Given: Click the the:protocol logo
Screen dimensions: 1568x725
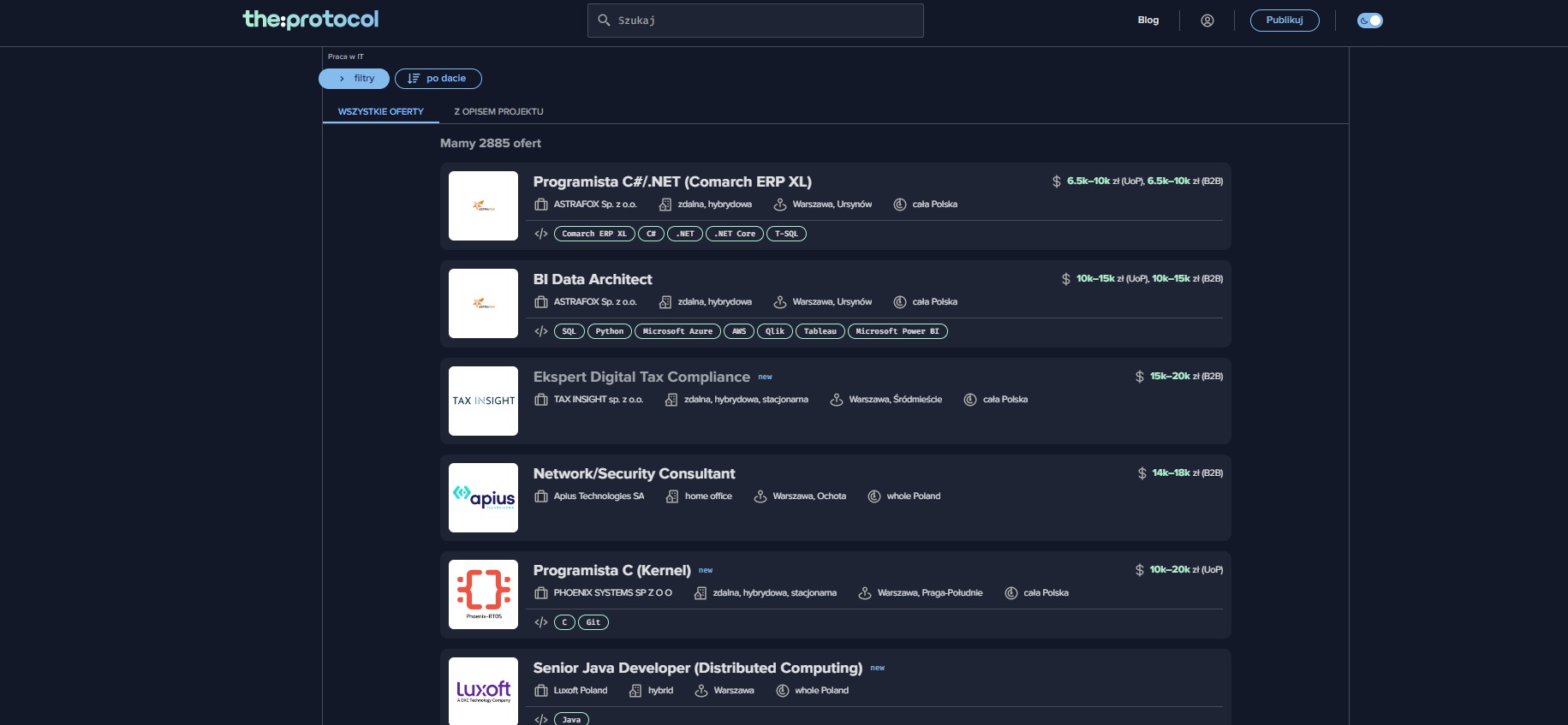Looking at the screenshot, I should coord(311,20).
